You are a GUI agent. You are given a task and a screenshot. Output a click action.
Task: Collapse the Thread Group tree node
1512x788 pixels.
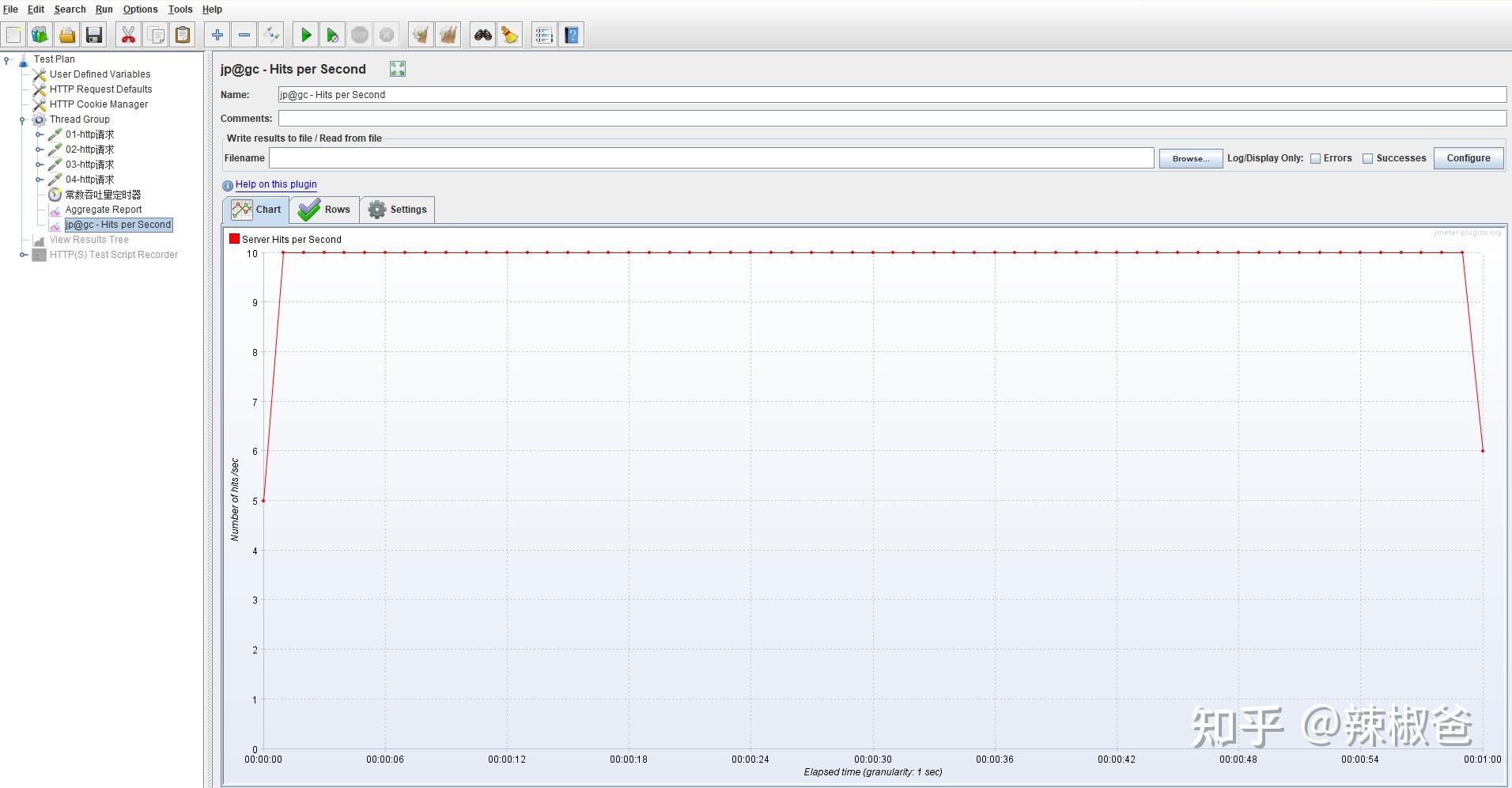[x=21, y=119]
